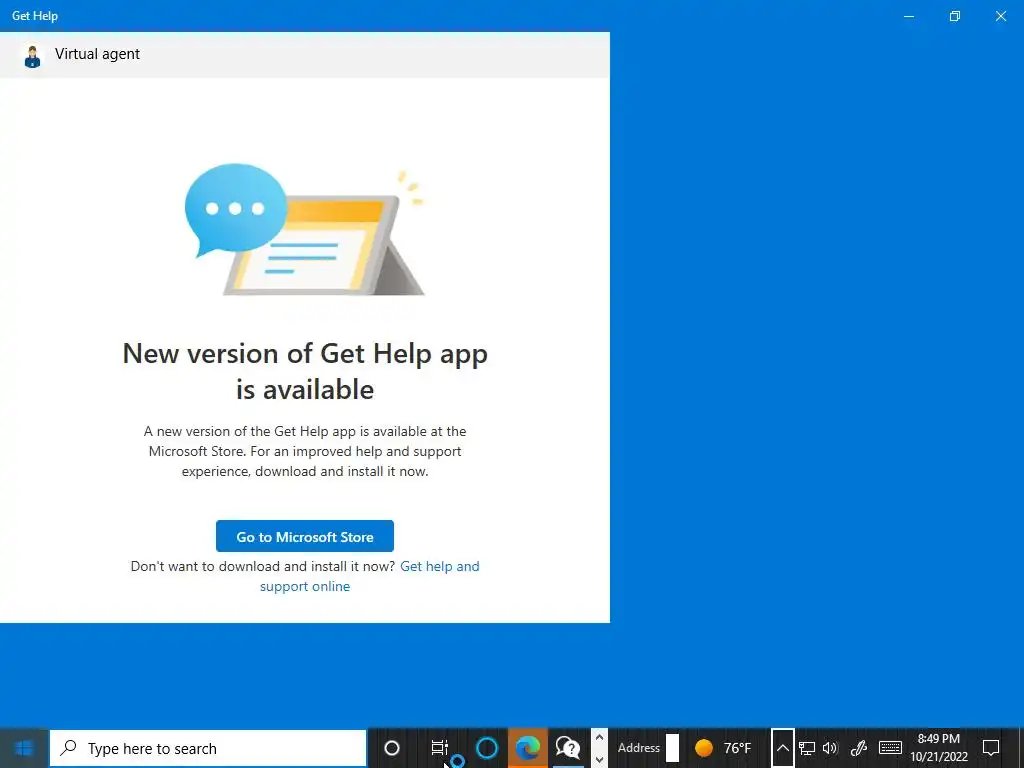Screen dimensions: 1024x768
Task: Click the circle search icon in taskbar
Action: 392,748
